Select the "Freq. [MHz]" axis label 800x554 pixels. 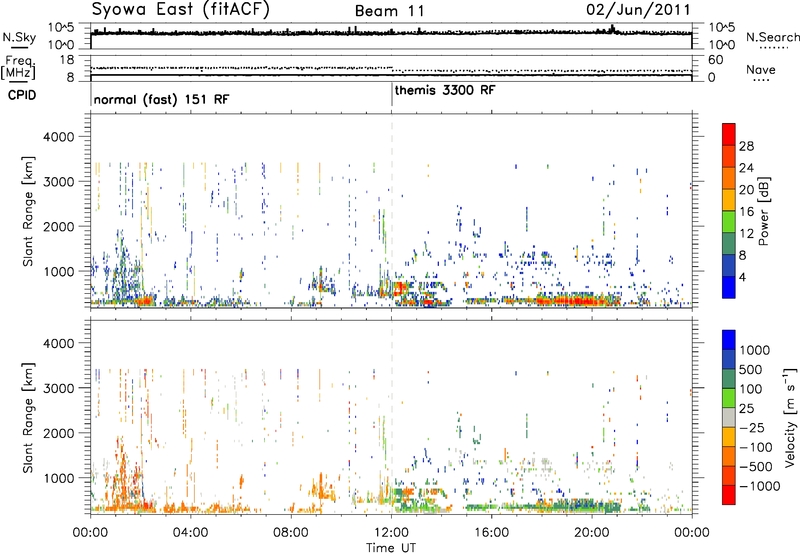[18, 67]
